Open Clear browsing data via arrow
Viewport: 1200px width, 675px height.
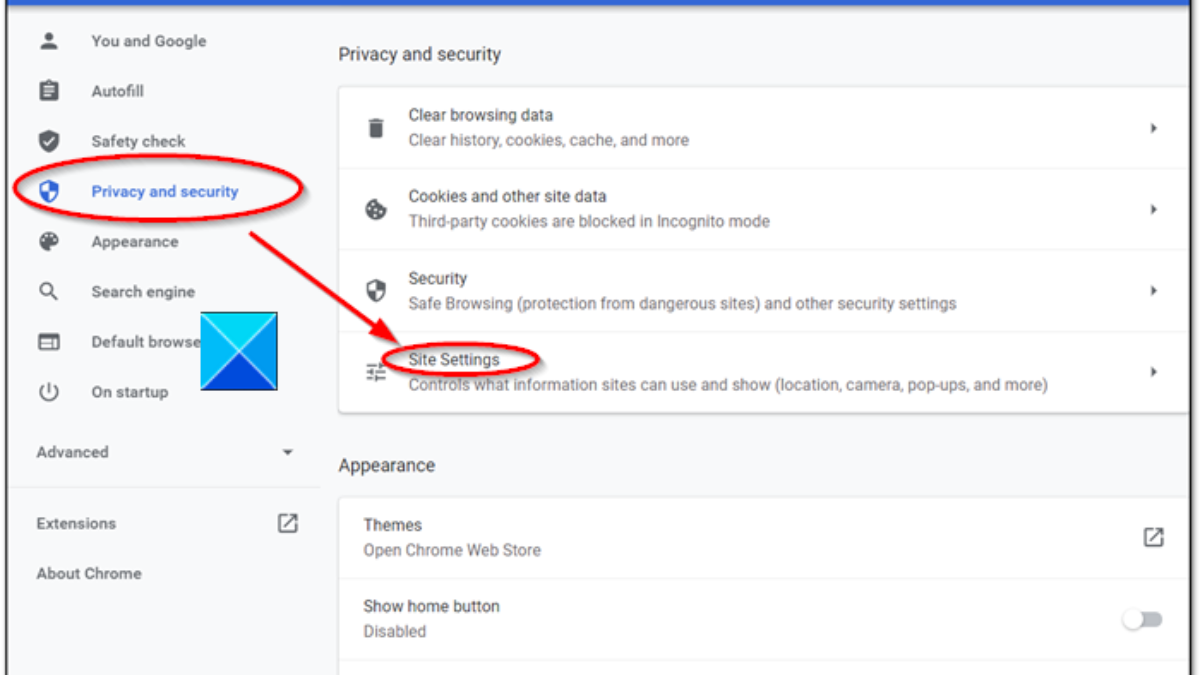[x=1153, y=128]
